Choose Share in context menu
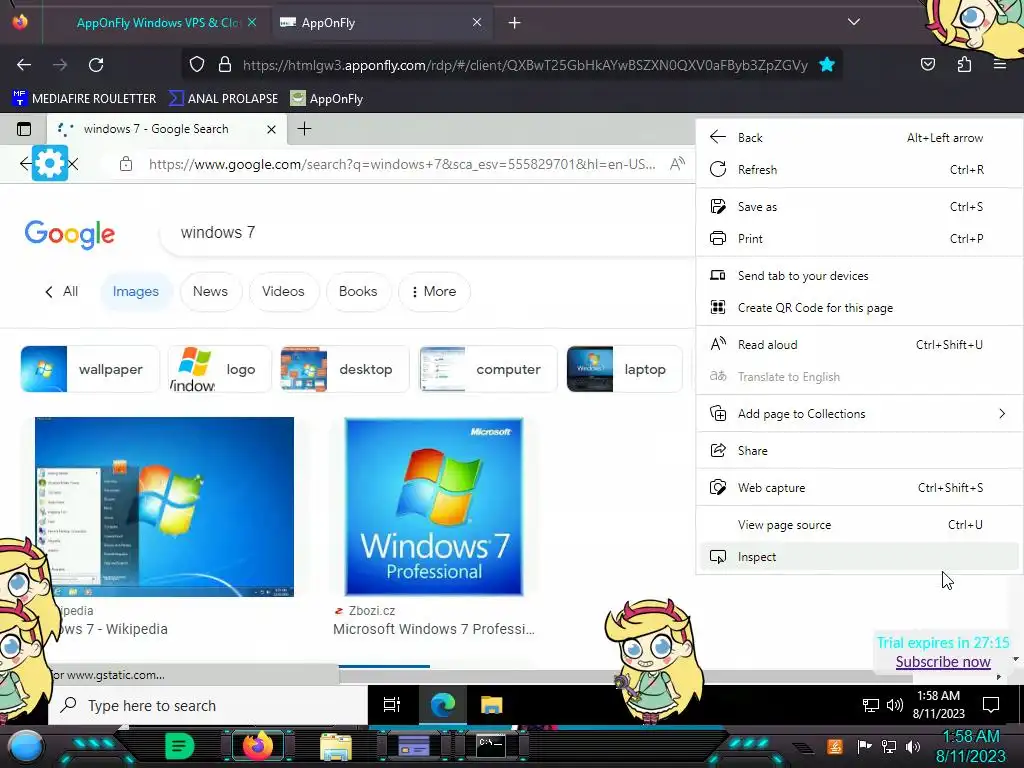This screenshot has height=768, width=1024. tap(859, 451)
